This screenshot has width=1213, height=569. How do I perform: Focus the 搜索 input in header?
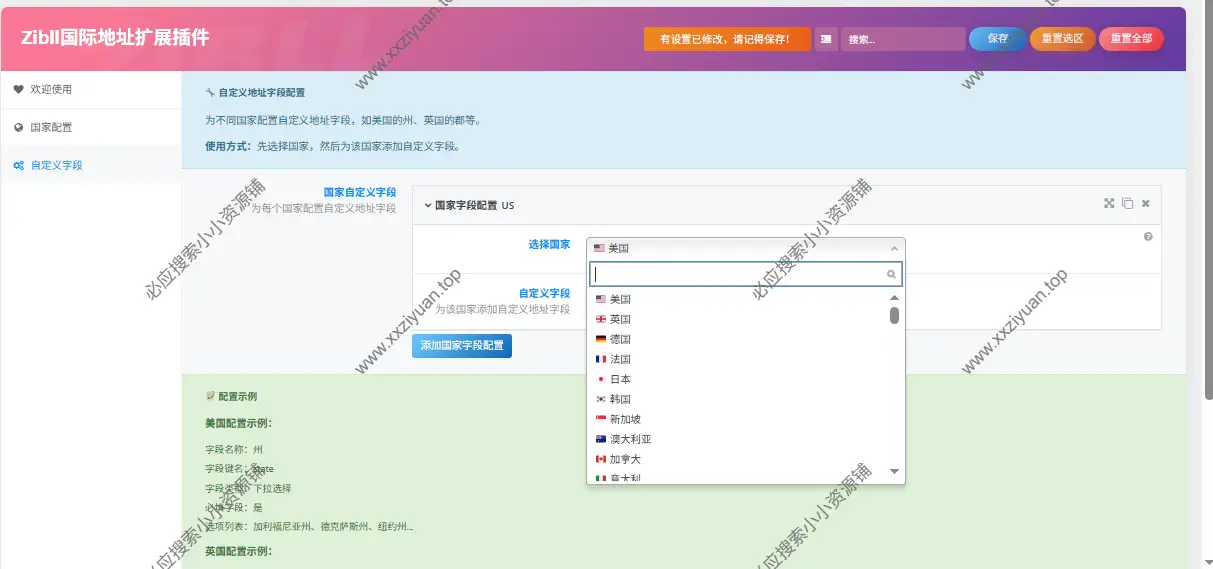click(x=903, y=39)
